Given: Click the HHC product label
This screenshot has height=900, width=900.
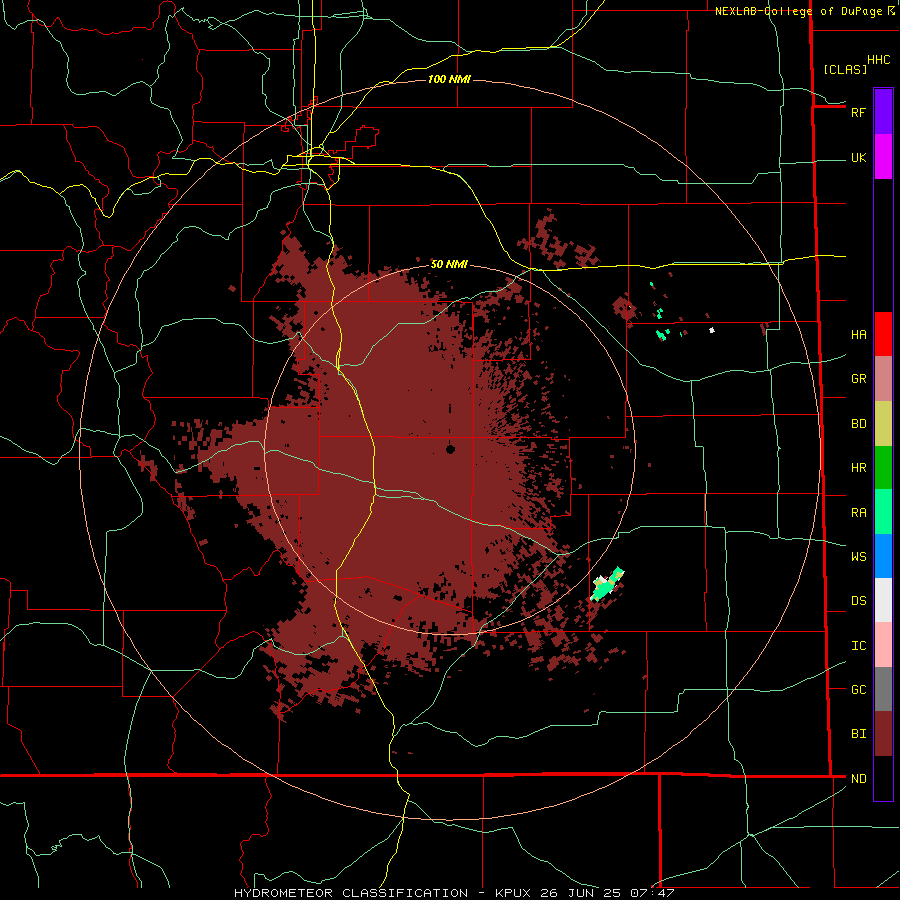Looking at the screenshot, I should coord(878,60).
